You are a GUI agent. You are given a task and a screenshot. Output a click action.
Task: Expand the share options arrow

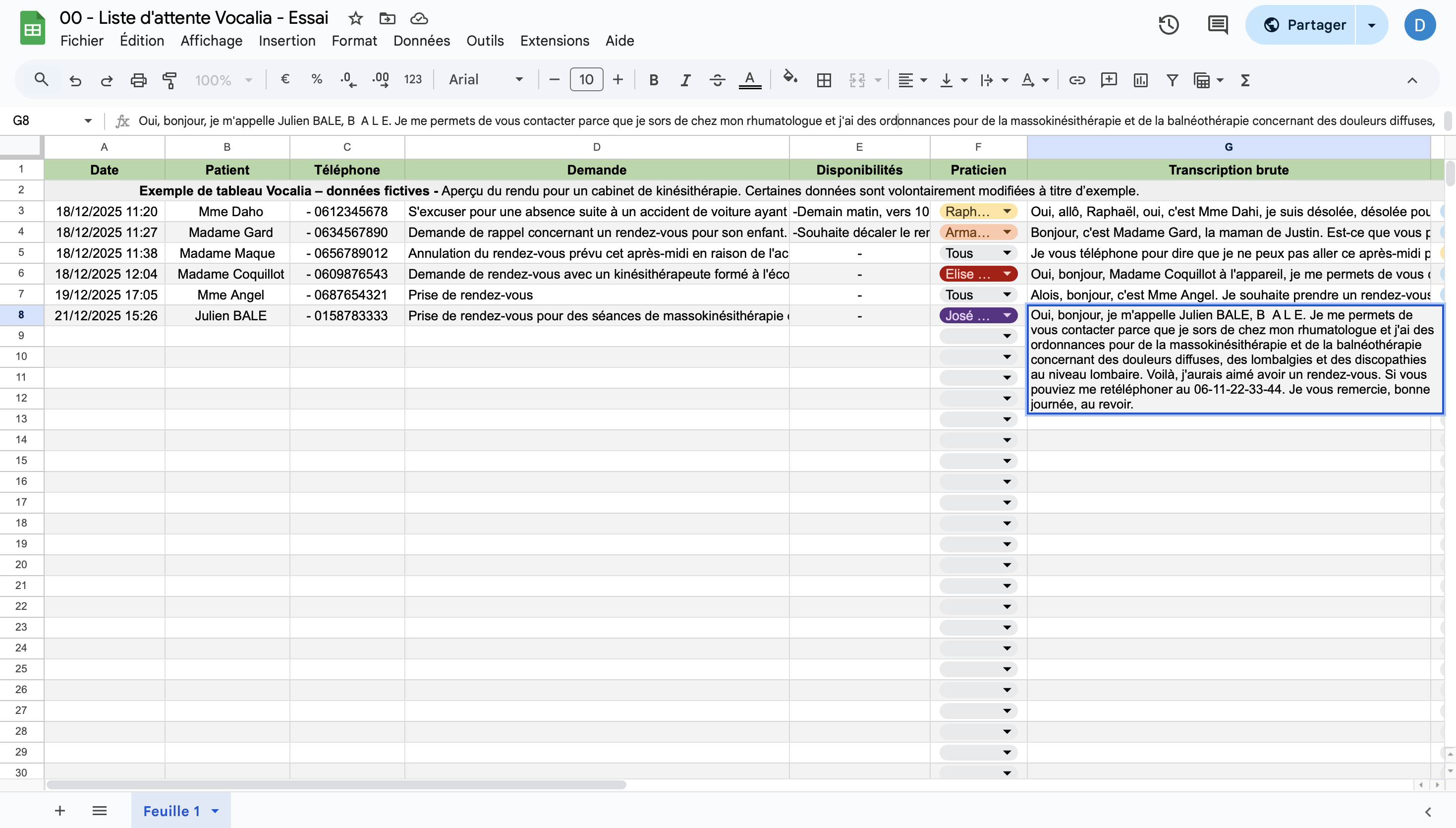pyautogui.click(x=1371, y=25)
